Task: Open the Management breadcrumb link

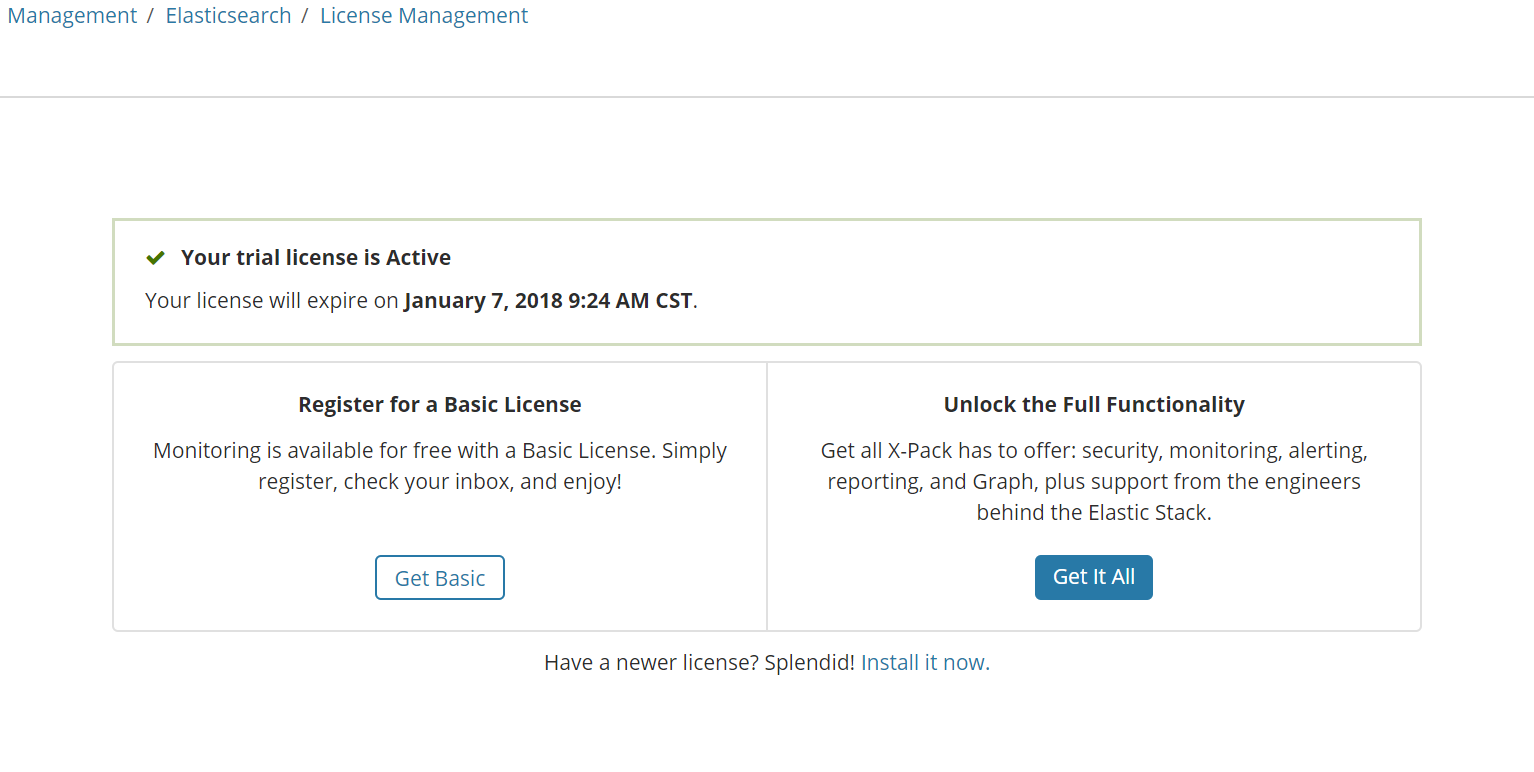Action: click(x=72, y=16)
